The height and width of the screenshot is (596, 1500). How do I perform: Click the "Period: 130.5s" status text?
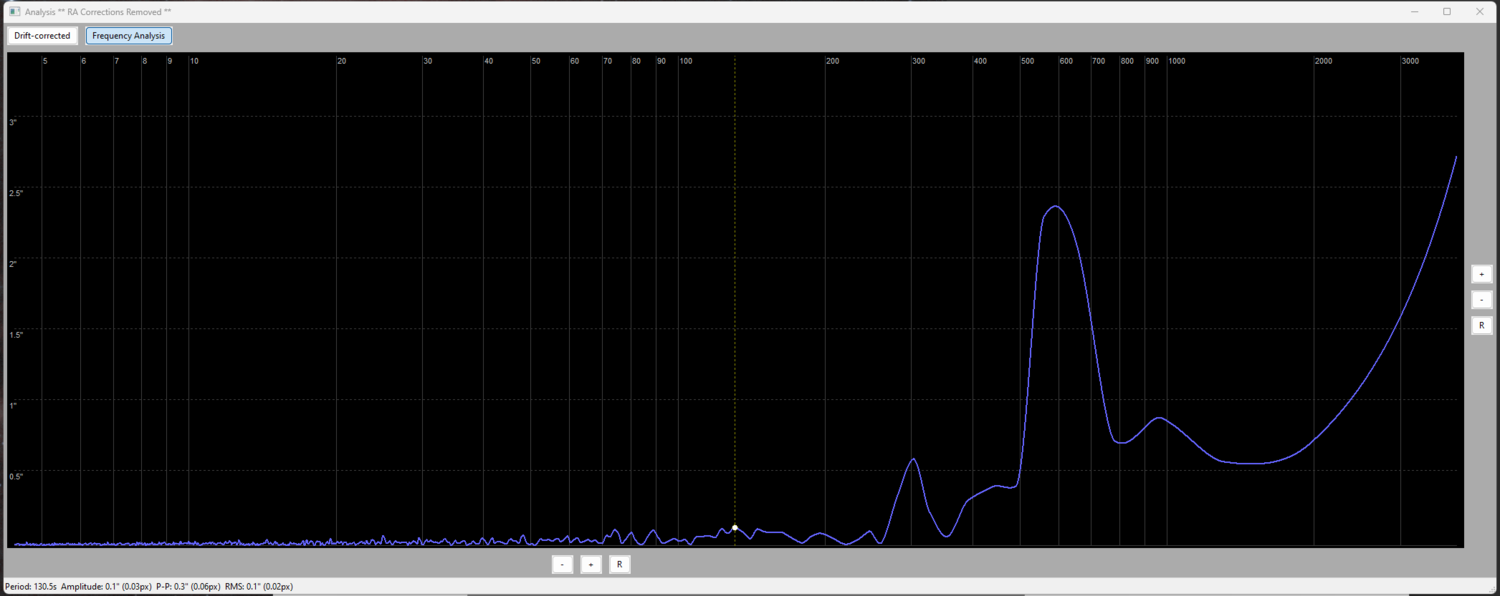31,587
